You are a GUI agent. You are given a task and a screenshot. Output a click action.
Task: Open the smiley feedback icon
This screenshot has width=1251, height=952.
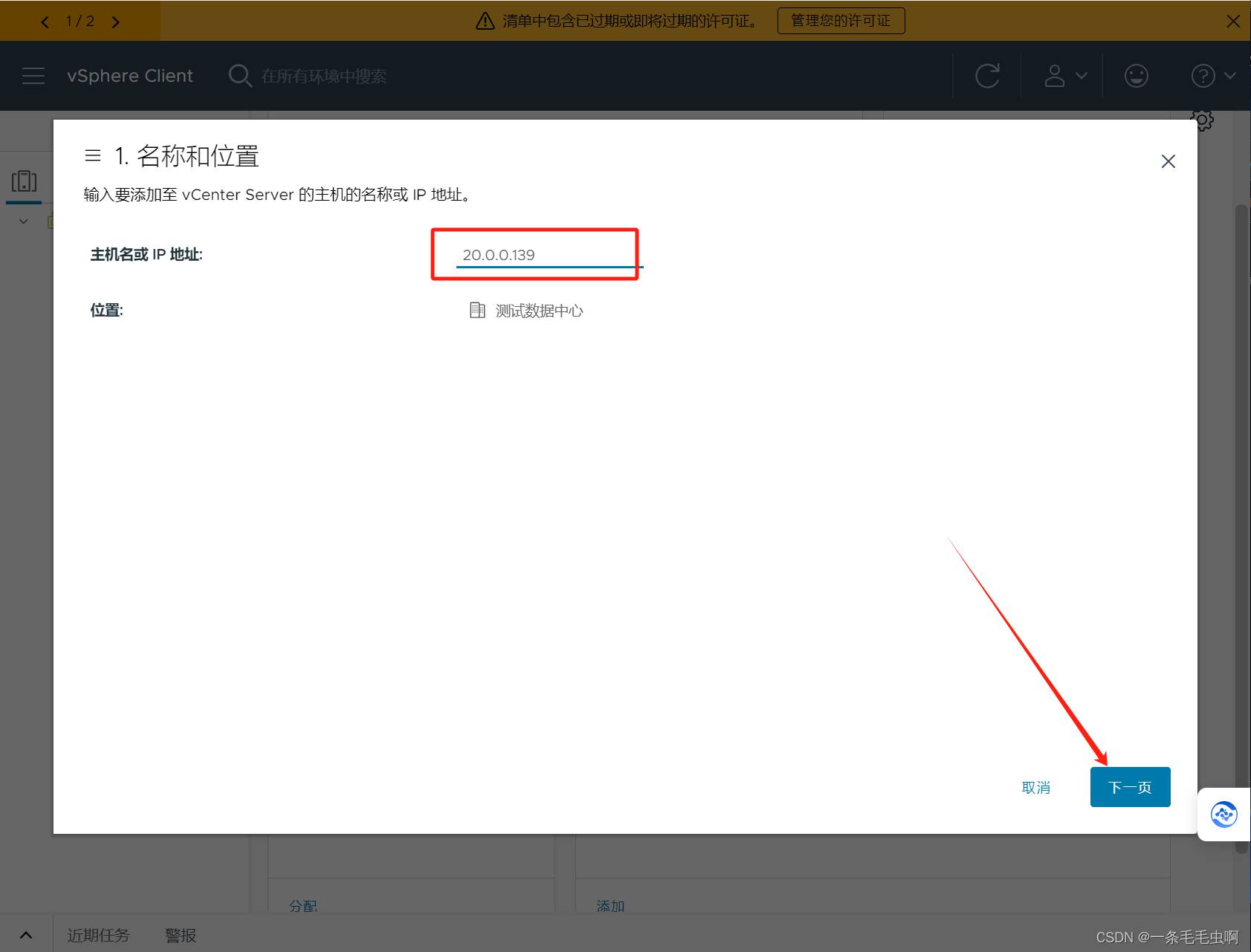[x=1136, y=76]
